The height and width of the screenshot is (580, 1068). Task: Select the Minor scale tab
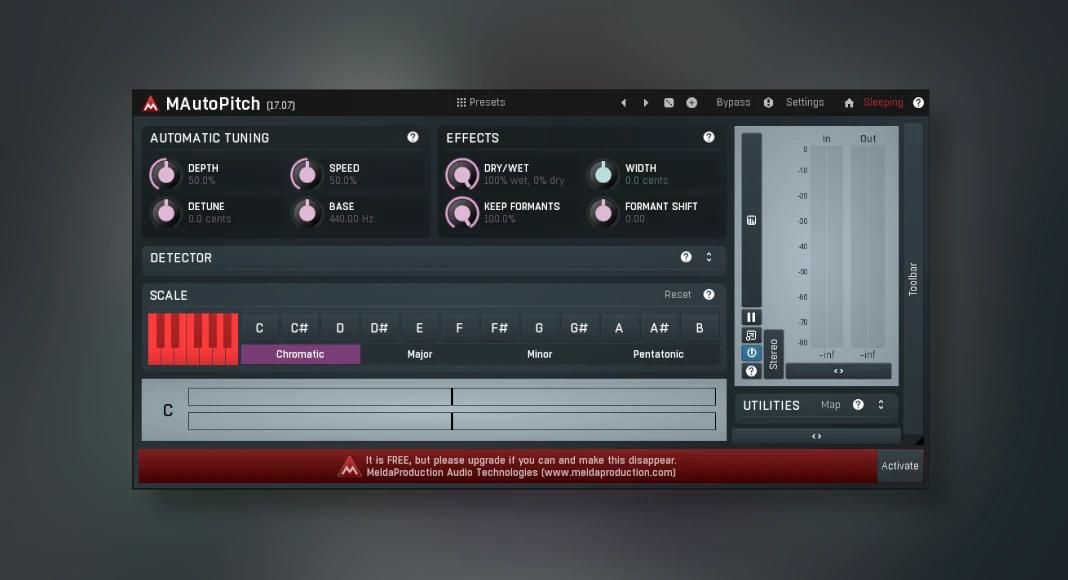(x=539, y=354)
